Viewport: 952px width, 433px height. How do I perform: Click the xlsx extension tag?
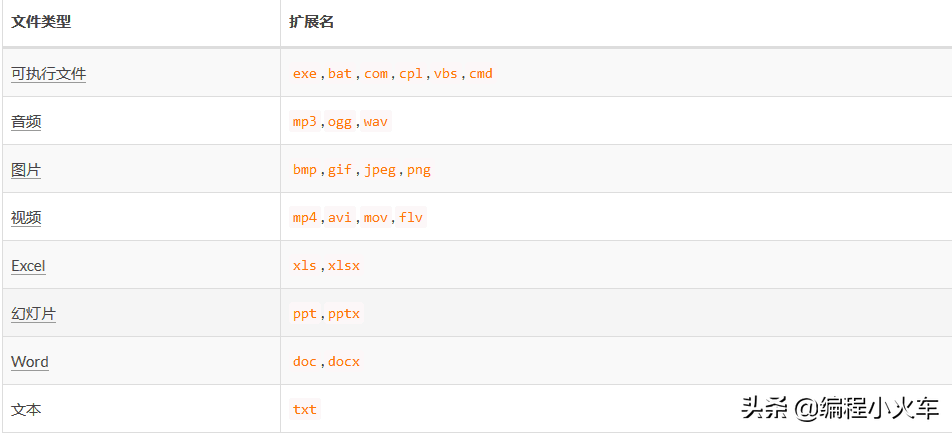[x=344, y=266]
